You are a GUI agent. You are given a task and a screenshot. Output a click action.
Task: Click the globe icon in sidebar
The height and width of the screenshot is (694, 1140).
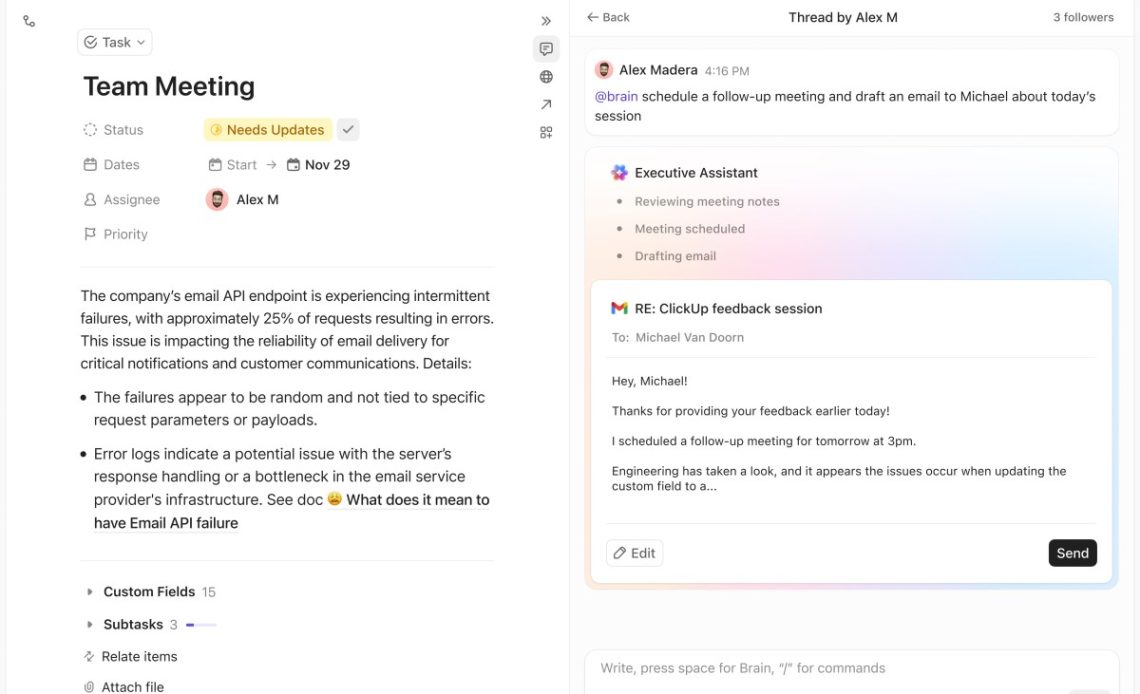point(546,77)
